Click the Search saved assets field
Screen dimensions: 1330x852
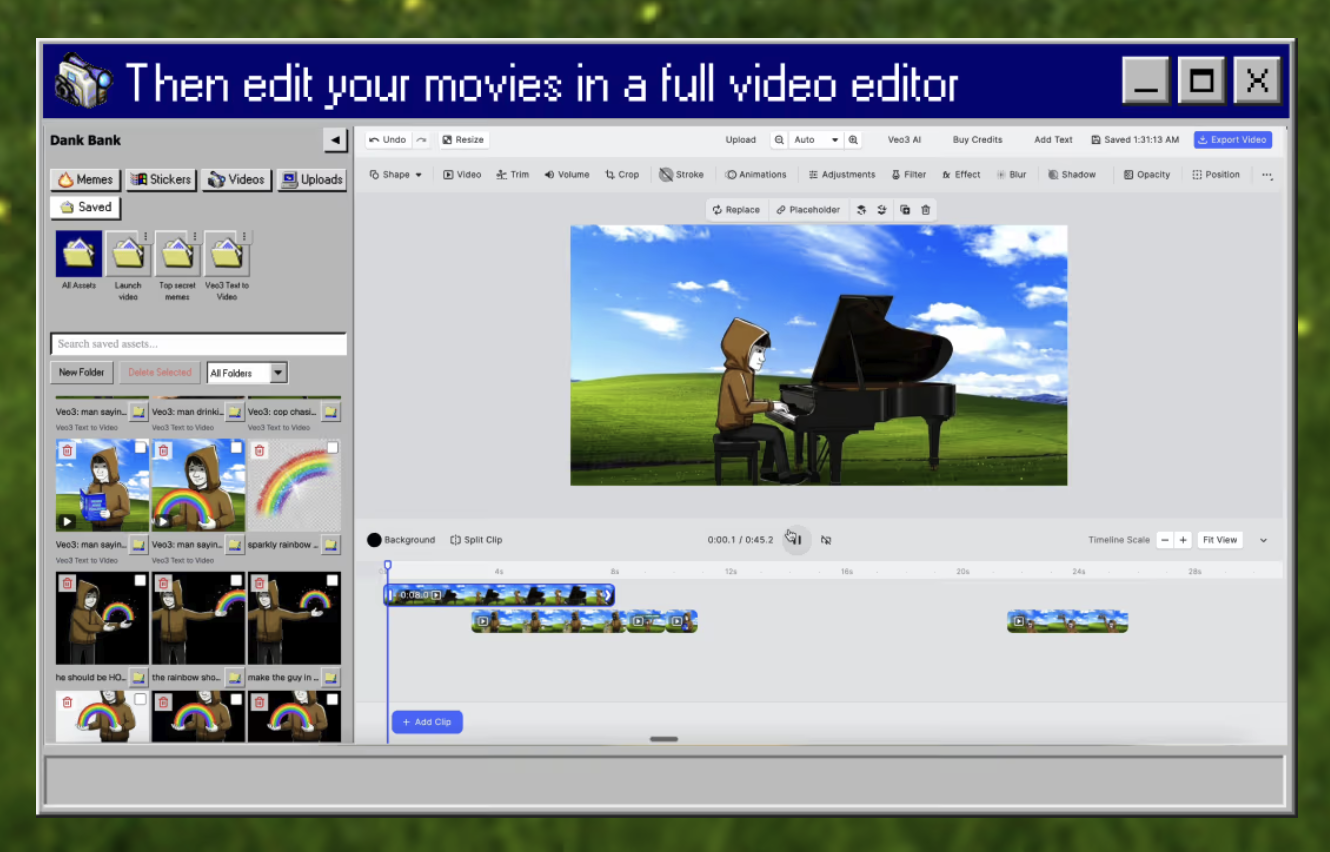[x=199, y=344]
